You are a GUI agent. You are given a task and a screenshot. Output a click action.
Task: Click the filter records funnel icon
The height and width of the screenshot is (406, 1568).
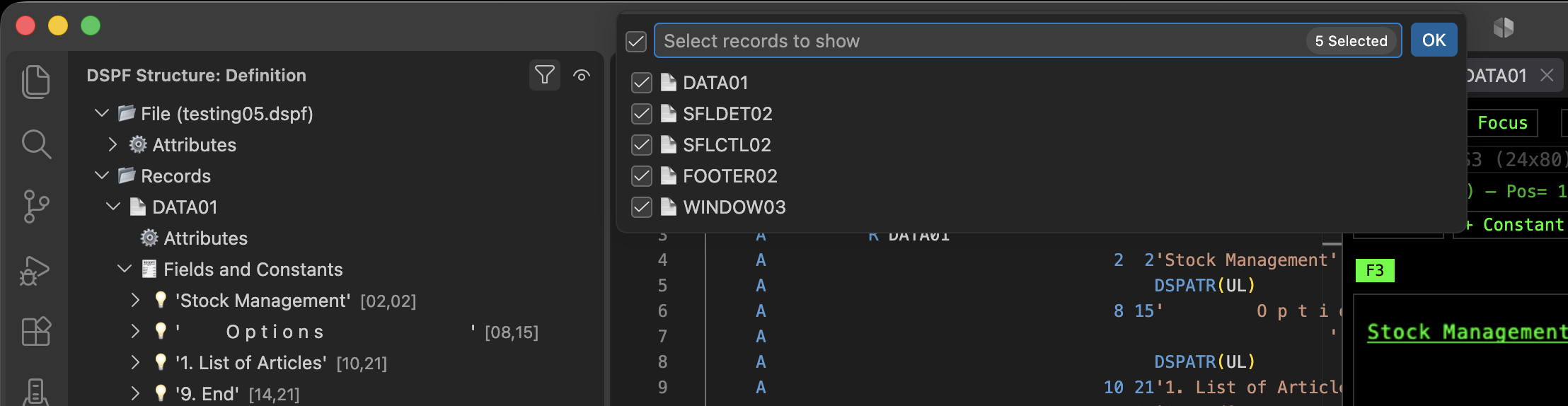click(545, 74)
